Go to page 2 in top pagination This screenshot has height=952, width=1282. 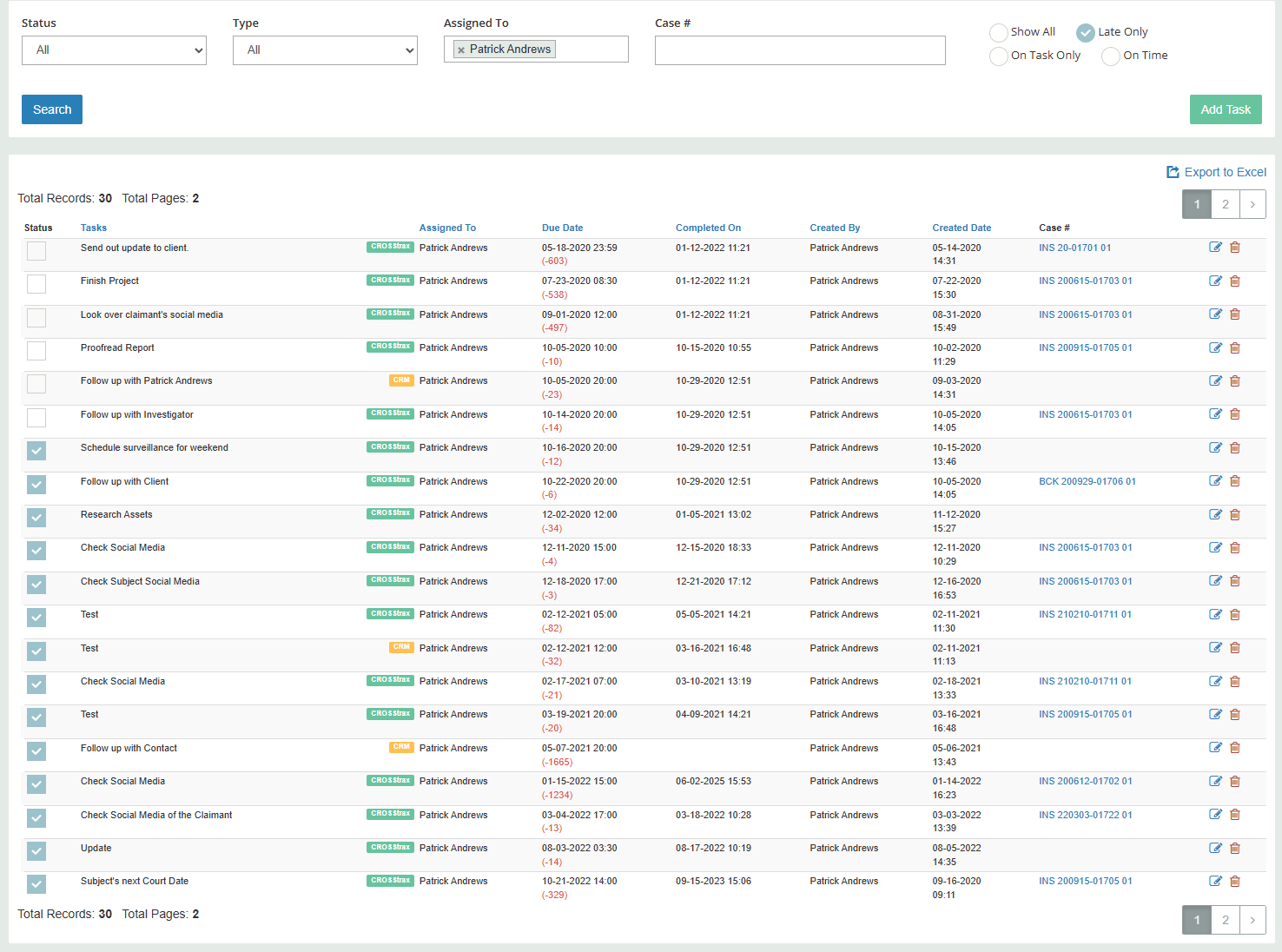pos(1226,204)
